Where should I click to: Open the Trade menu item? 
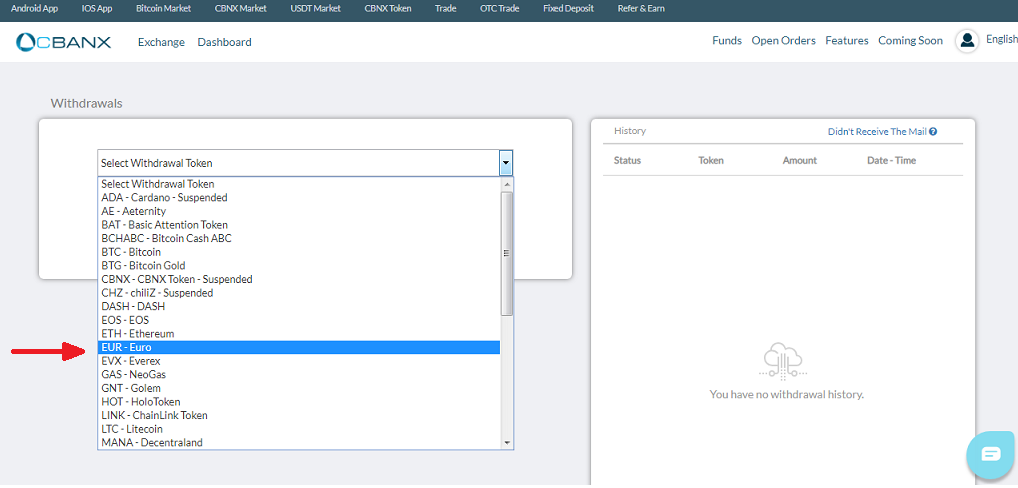445,9
